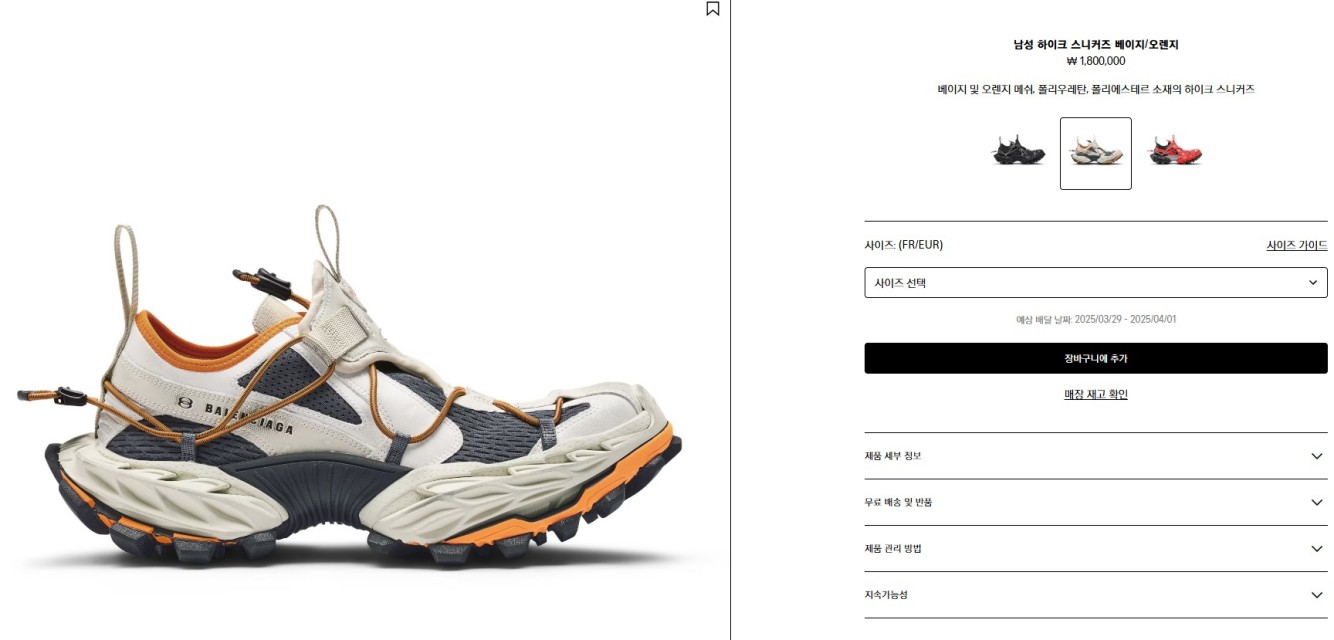1334x640 pixels.
Task: Expand the 제품 세부 정보 section
Action: click(1096, 456)
